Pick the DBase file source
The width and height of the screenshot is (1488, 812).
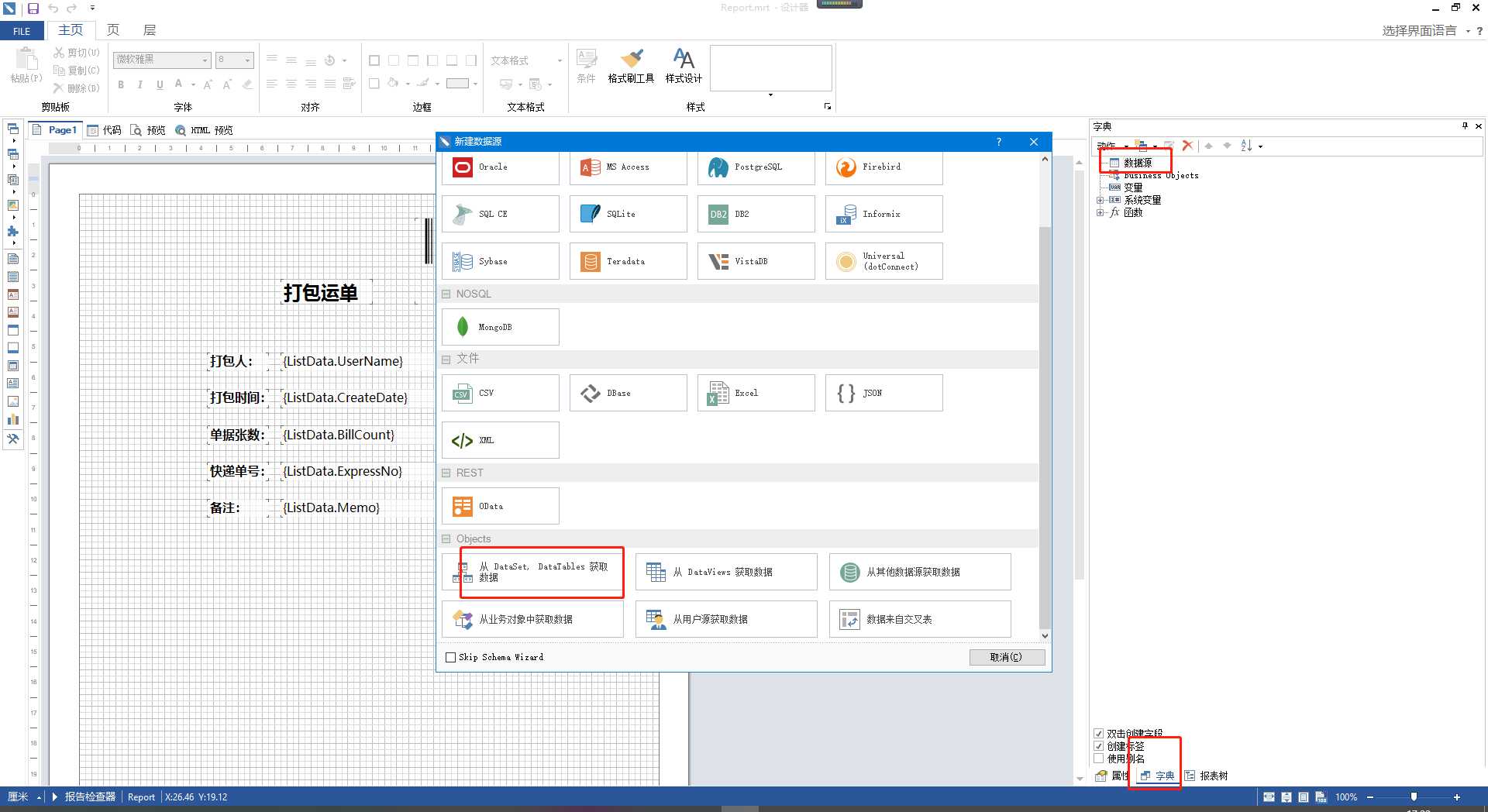[x=628, y=393]
